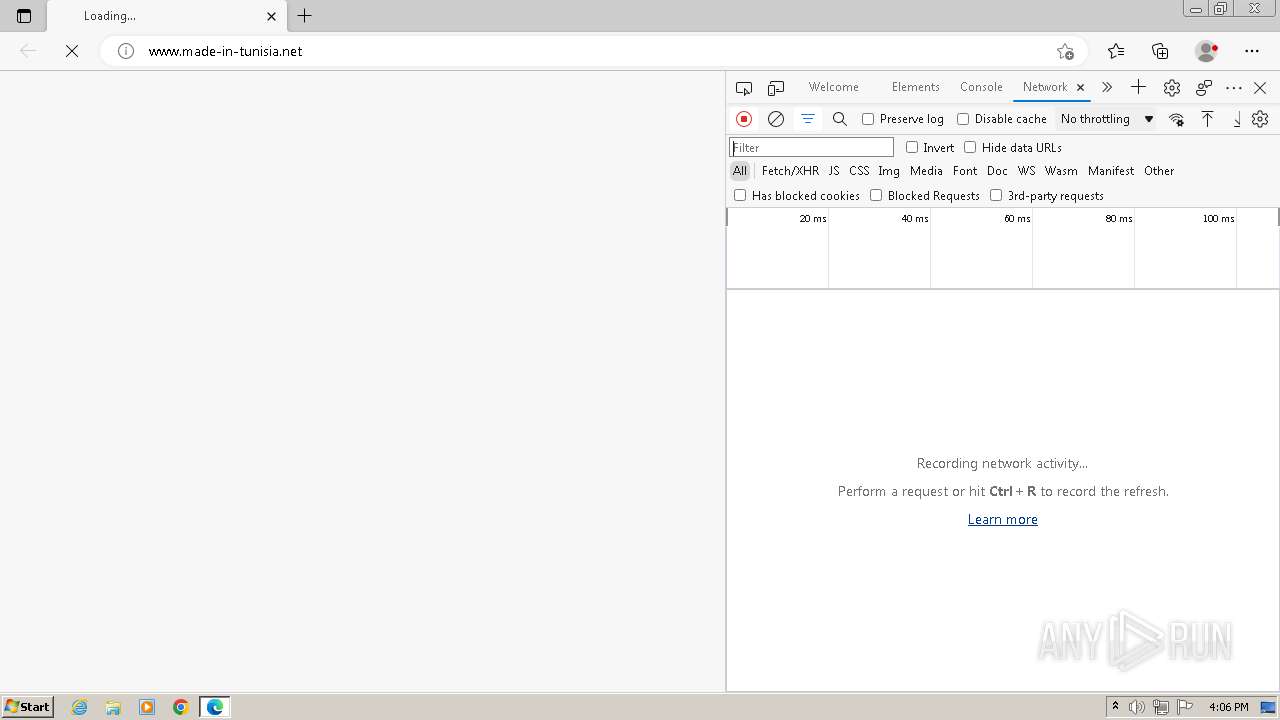
Task: Click the export HAR download arrow
Action: [1236, 119]
